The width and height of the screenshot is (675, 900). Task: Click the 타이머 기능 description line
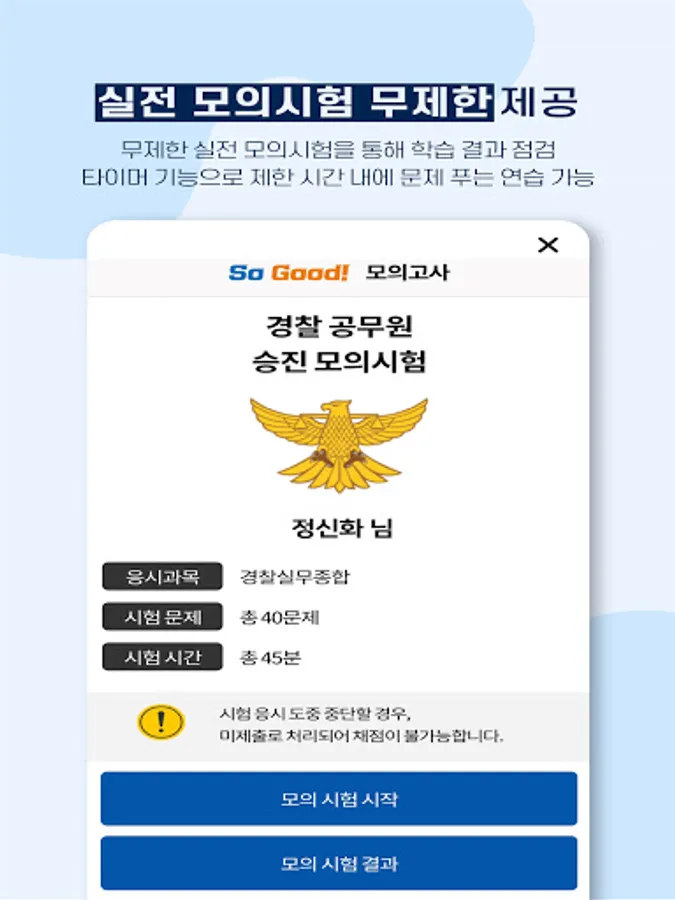(x=338, y=177)
